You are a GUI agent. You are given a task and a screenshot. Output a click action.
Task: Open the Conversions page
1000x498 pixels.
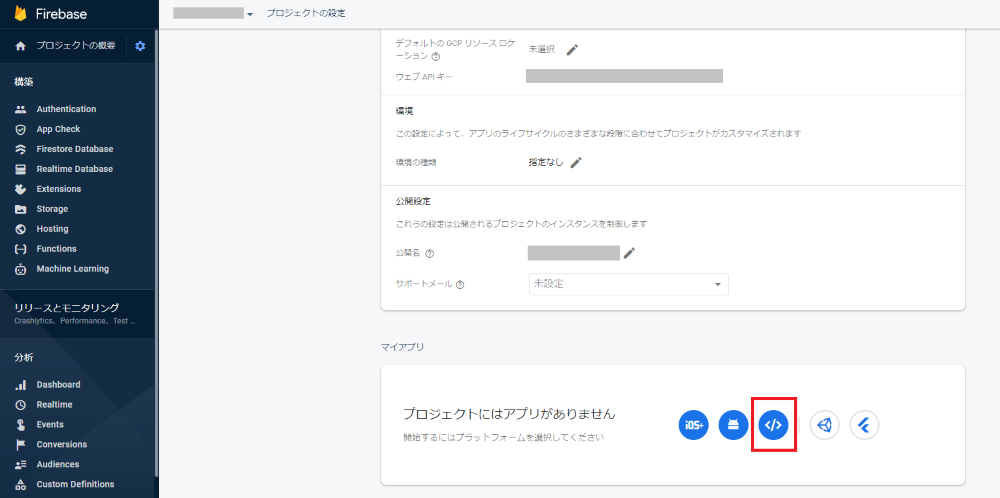(62, 444)
